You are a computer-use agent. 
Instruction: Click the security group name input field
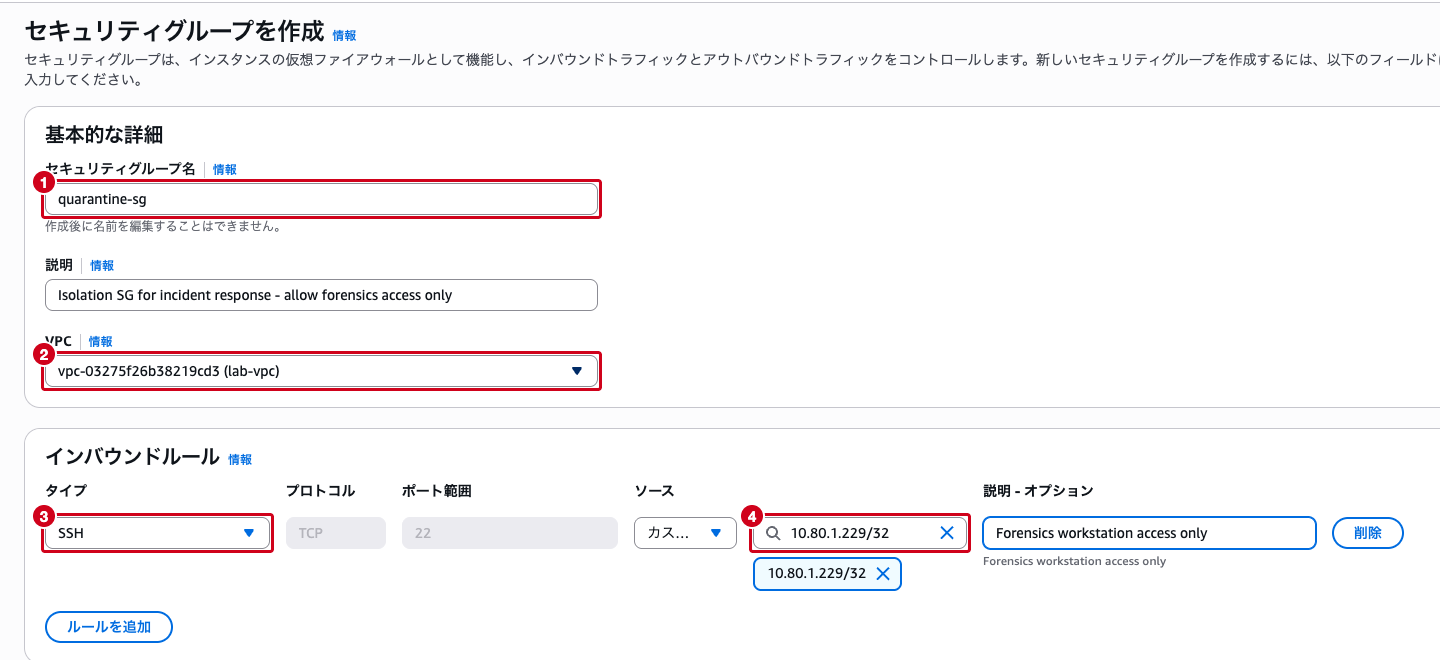click(x=321, y=199)
